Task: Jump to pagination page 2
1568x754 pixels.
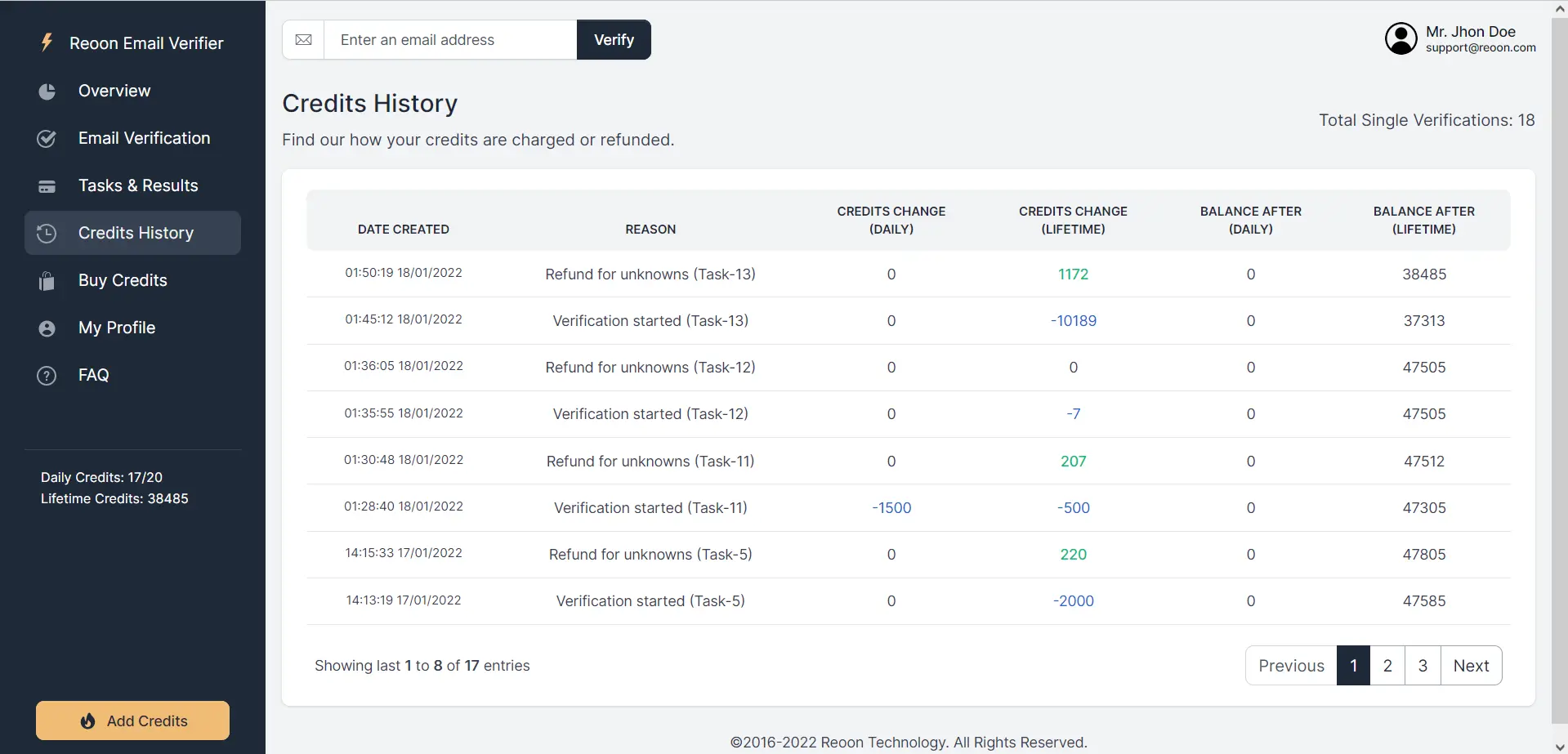Action: point(1387,666)
